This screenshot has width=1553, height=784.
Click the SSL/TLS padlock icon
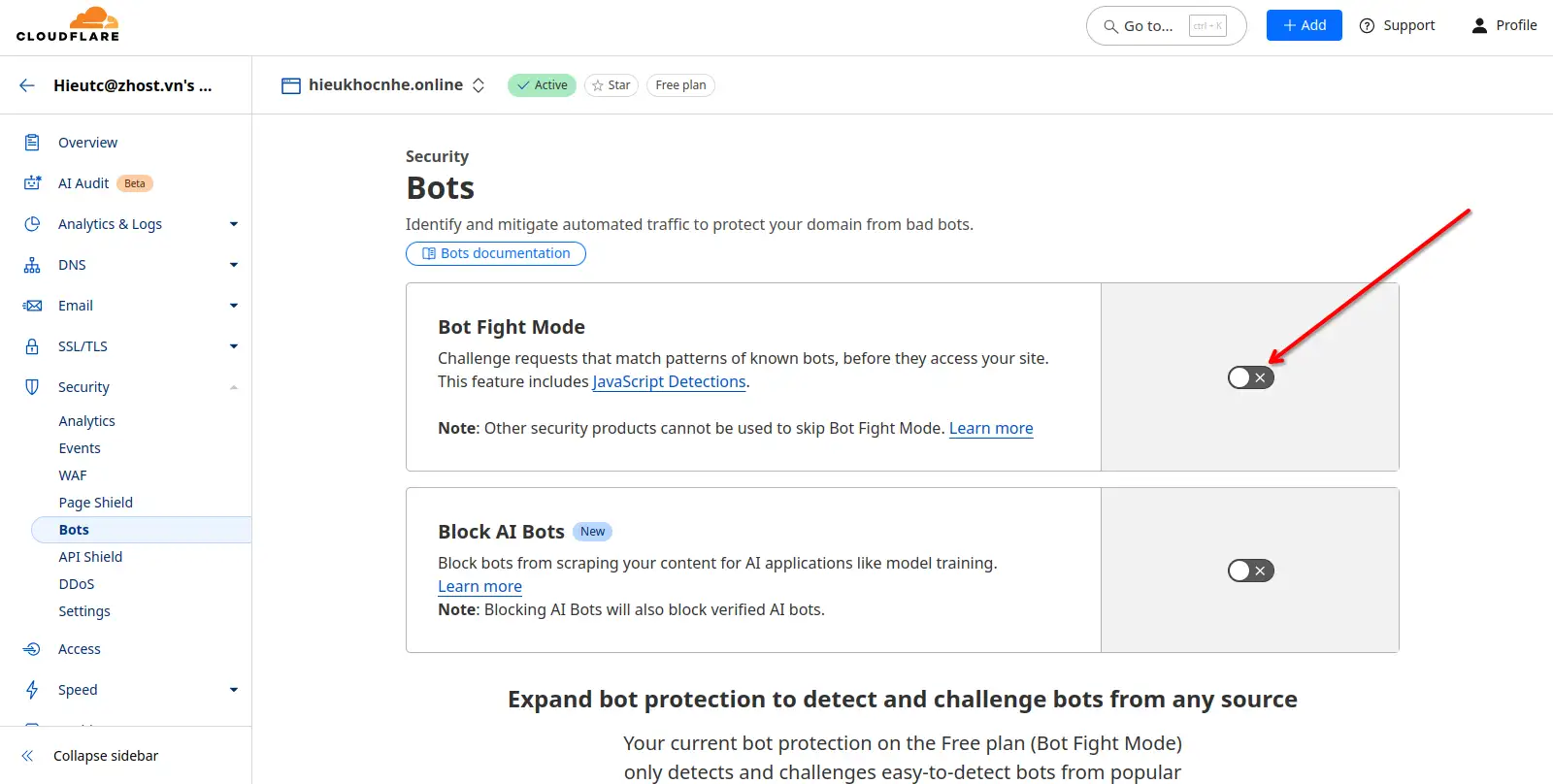pos(32,346)
